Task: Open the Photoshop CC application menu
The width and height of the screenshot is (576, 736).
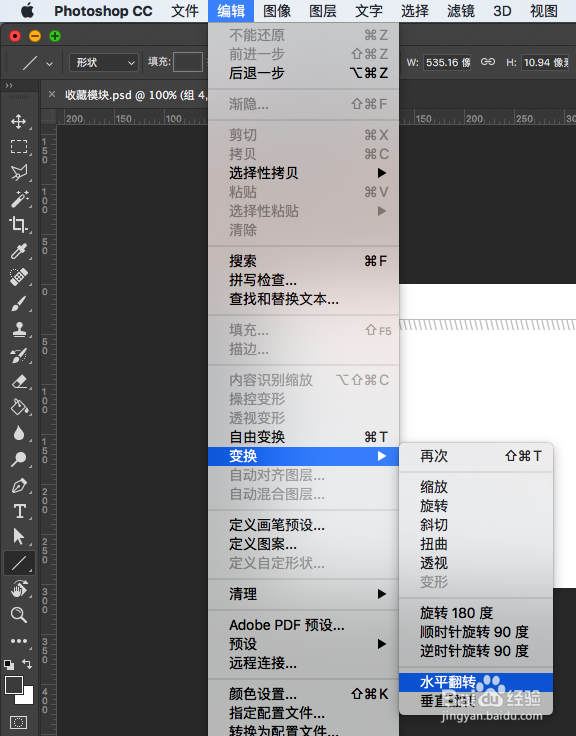Action: (x=103, y=11)
